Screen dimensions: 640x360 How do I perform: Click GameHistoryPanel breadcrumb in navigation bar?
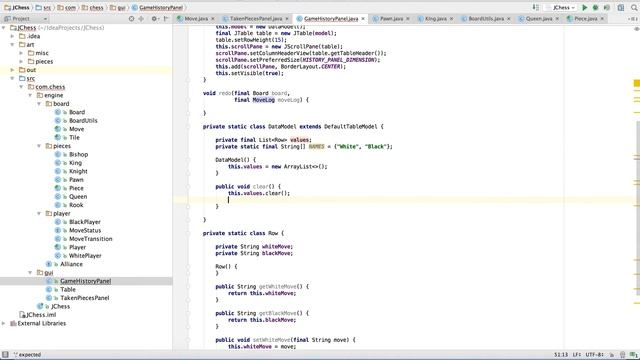(x=158, y=7)
